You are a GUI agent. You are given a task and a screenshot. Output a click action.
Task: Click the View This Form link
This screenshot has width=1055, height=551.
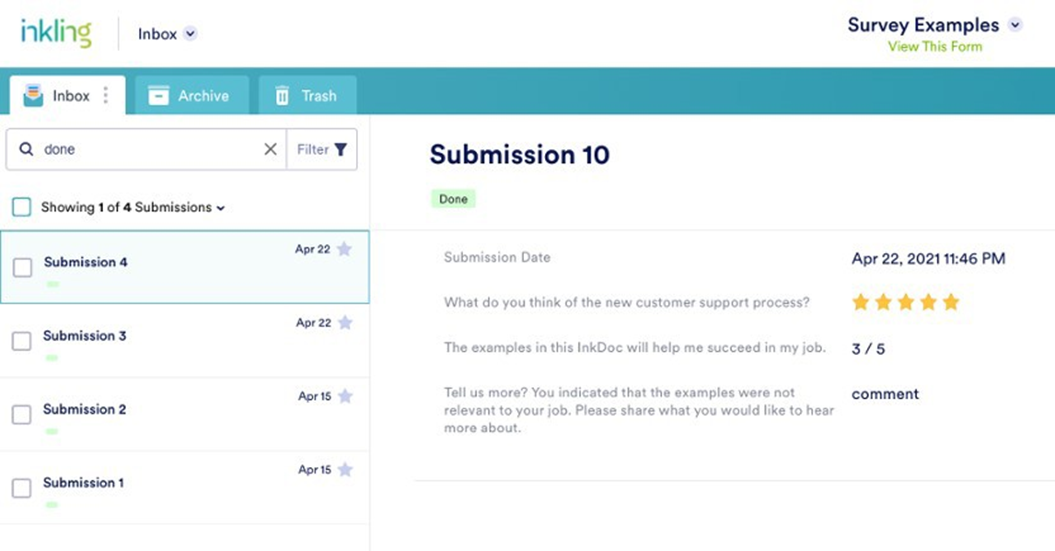[x=934, y=46]
